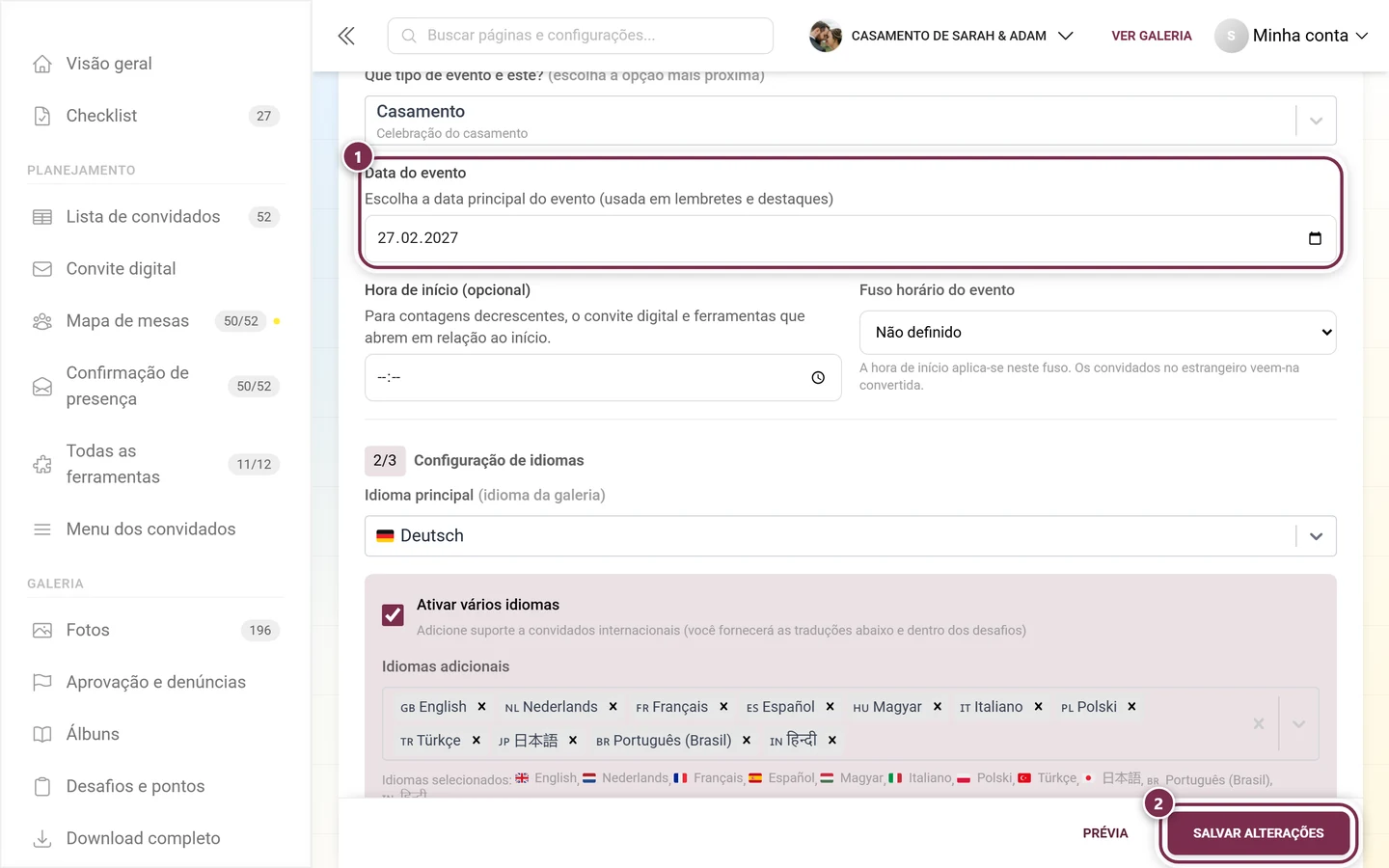This screenshot has width=1389, height=868.
Task: Remove Português (Brasil) language tag
Action: 747,741
